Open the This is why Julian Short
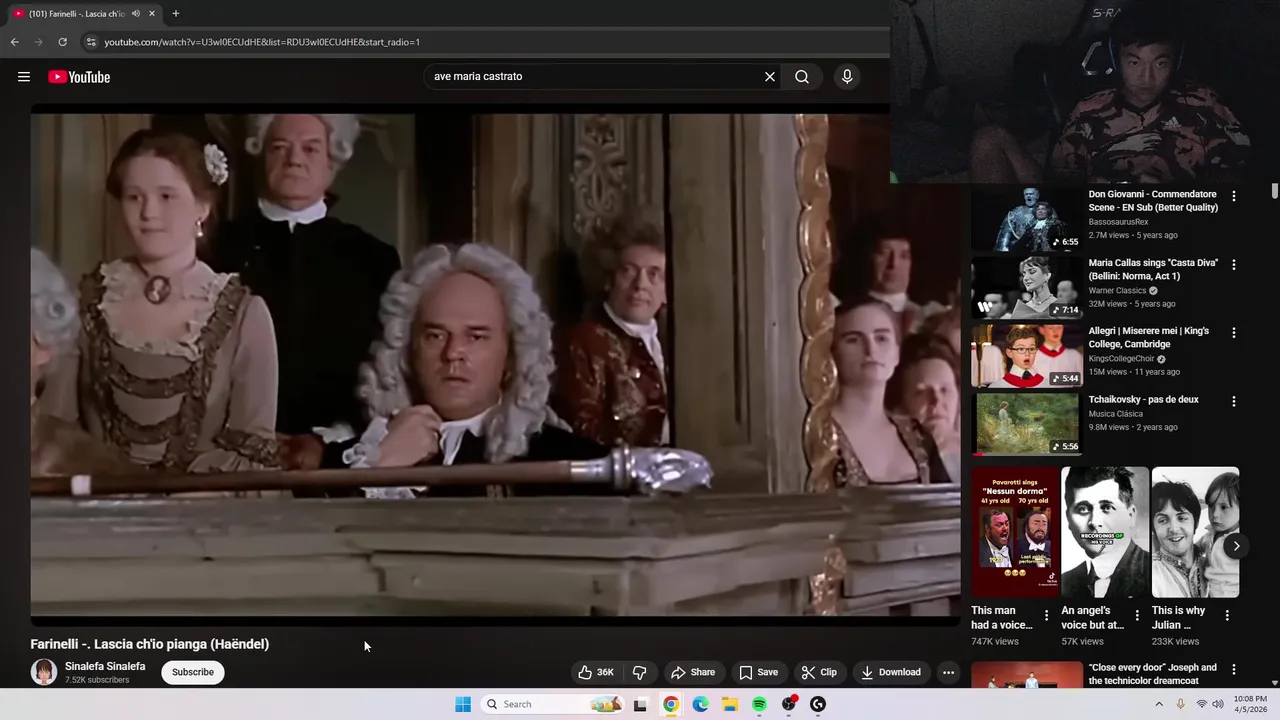Viewport: 1280px width, 720px height. pos(1195,532)
